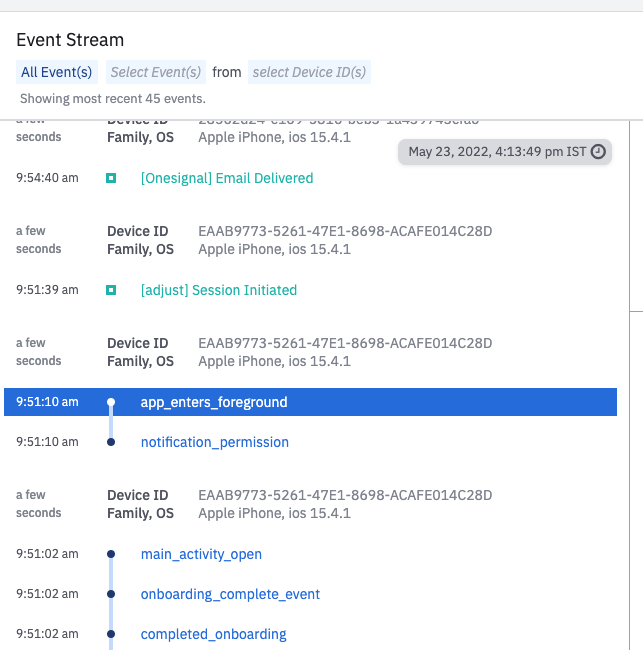Open the completed_onboarding event
Image resolution: width=643 pixels, height=650 pixels.
[x=213, y=634]
